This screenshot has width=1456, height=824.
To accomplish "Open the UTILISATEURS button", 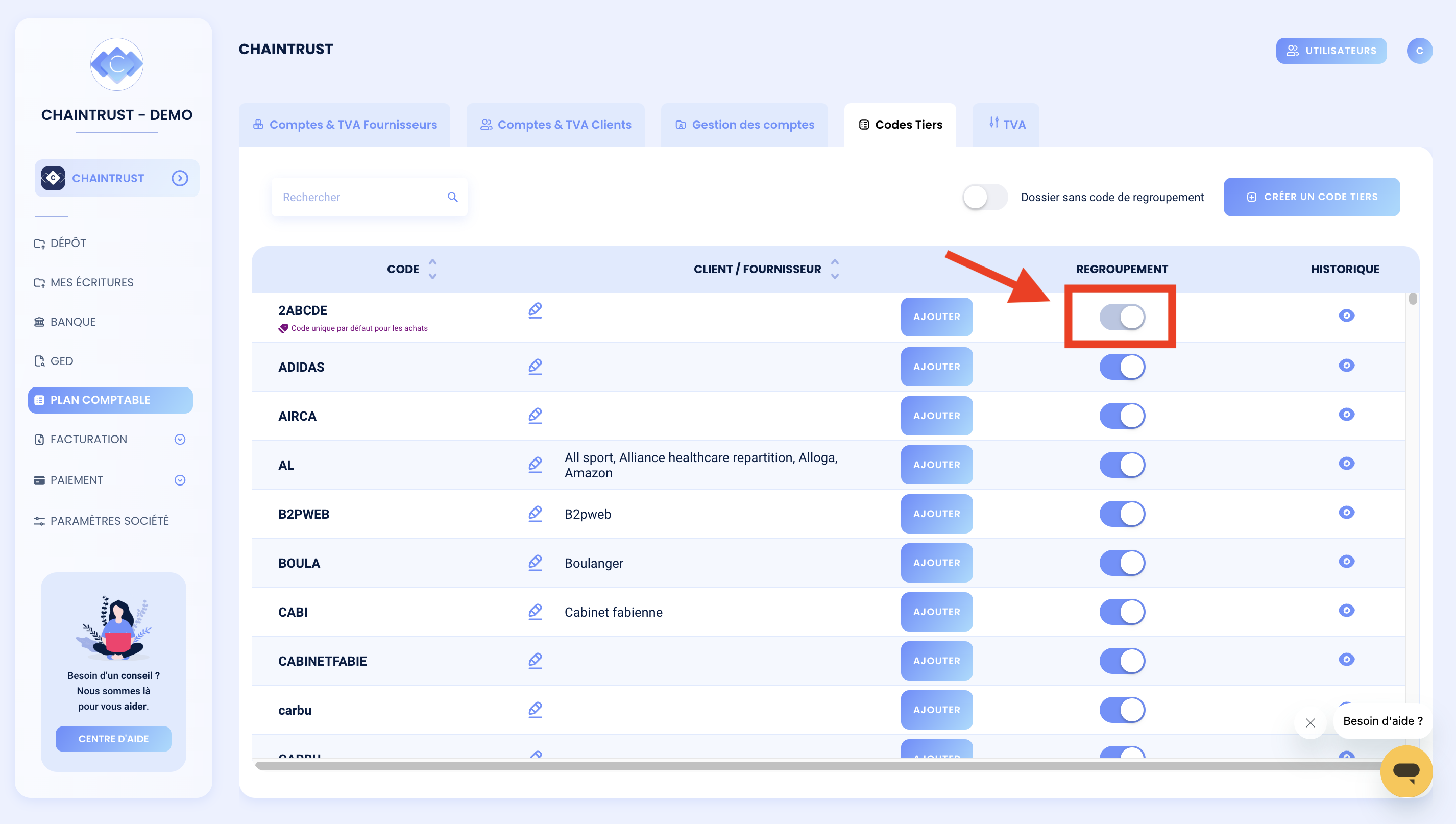I will pos(1331,51).
